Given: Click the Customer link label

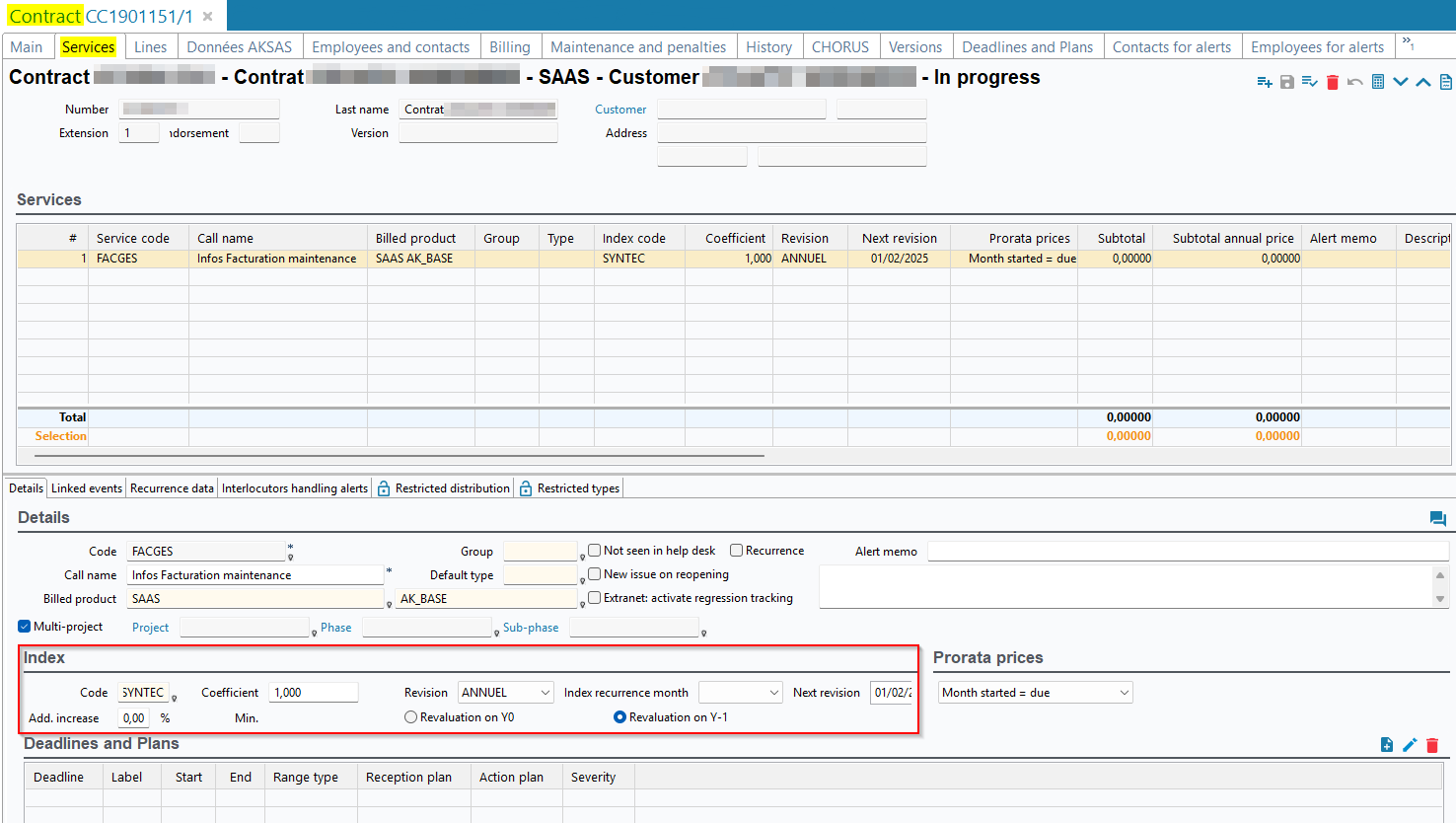Looking at the screenshot, I should (x=620, y=110).
